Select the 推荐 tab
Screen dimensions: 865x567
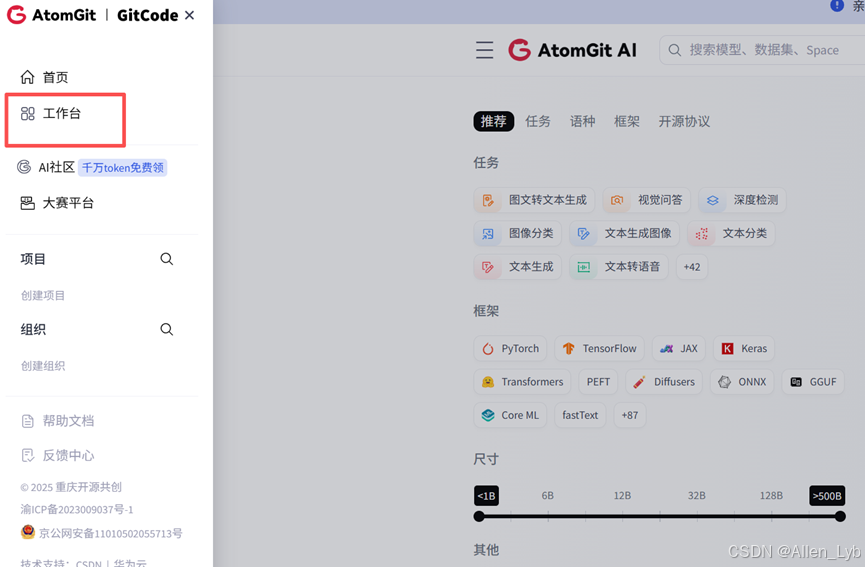(493, 121)
